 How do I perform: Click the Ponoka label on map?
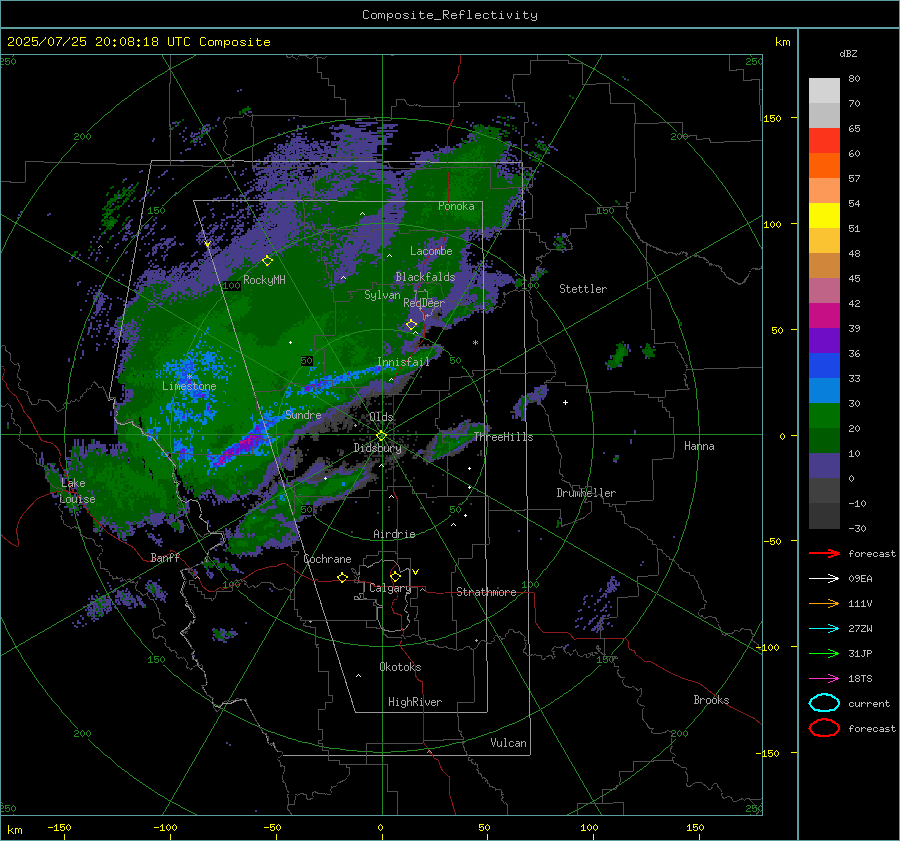(456, 206)
